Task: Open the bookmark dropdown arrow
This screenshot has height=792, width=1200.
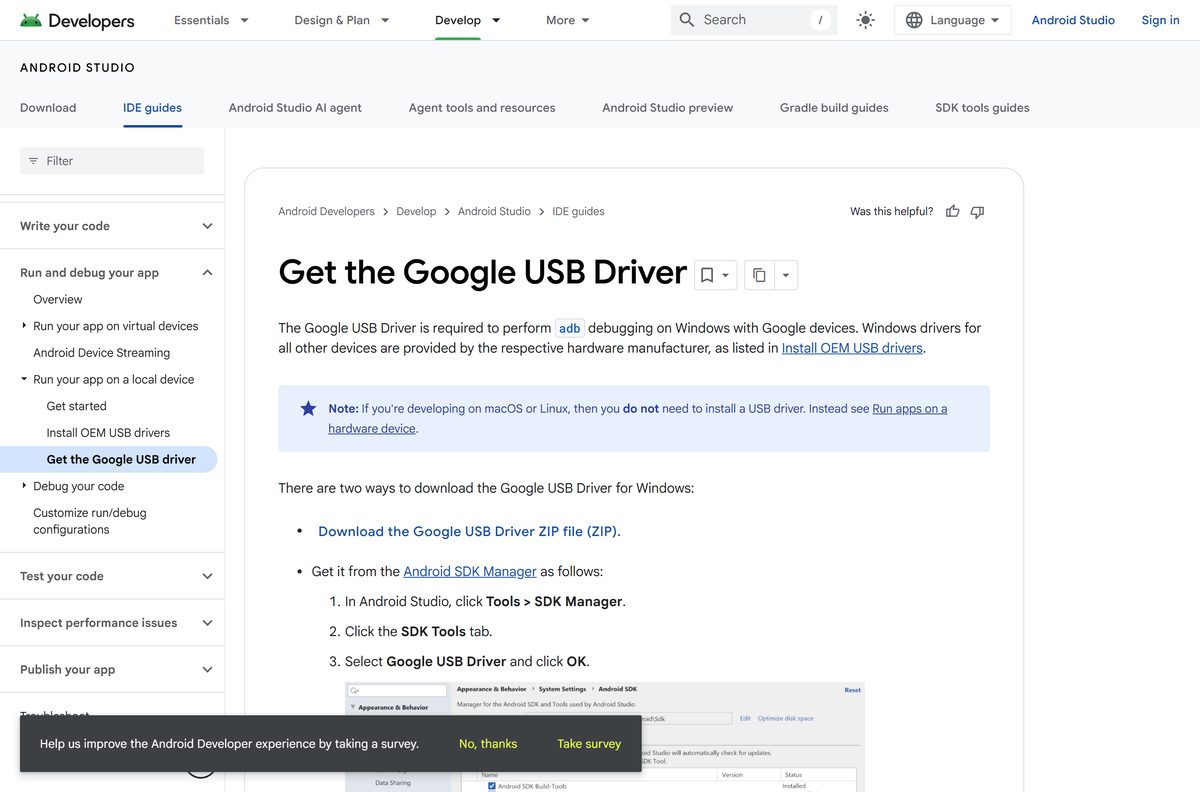Action: pos(726,275)
